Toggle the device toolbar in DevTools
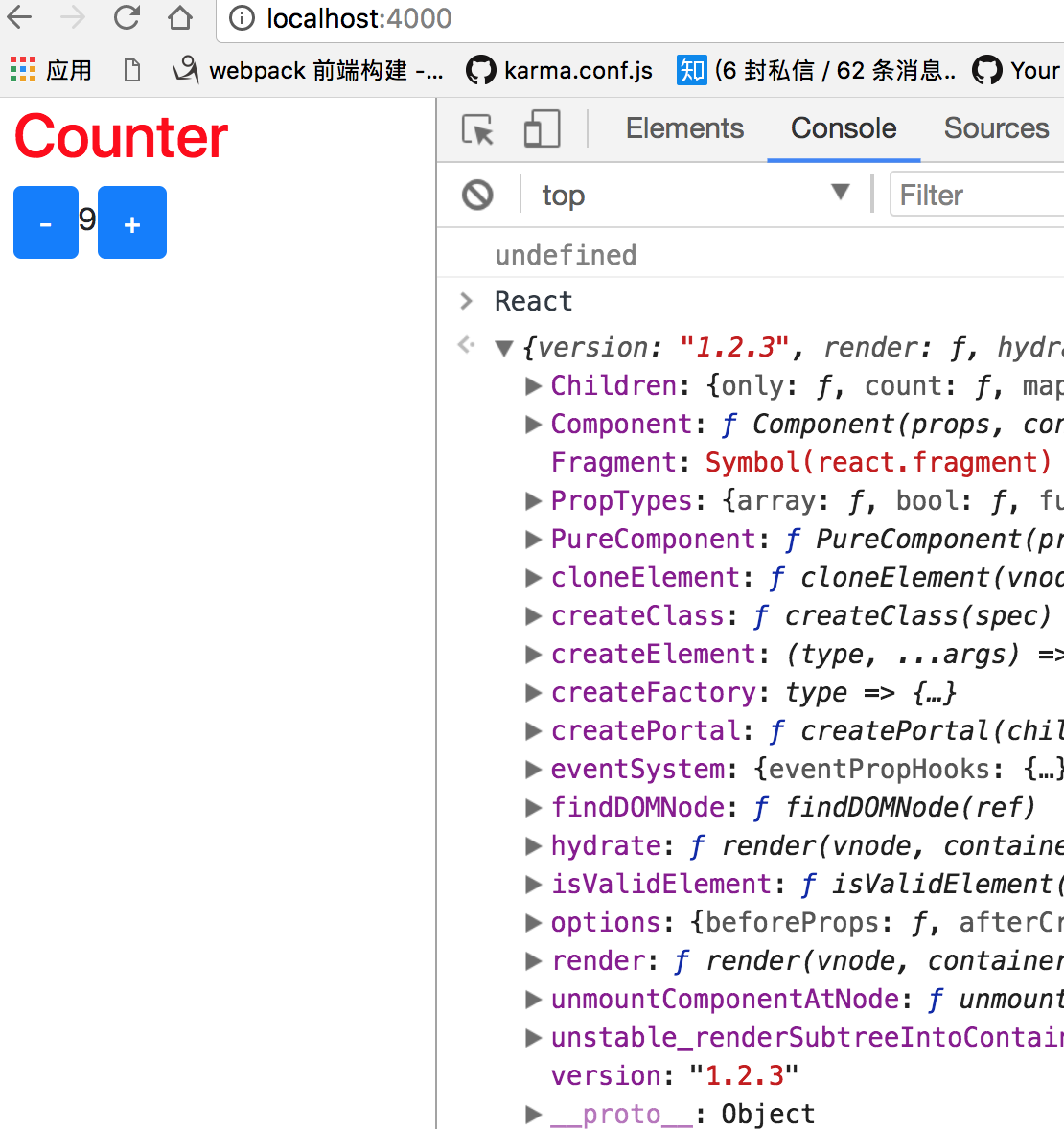Screen dimensions: 1064x1129 (540, 127)
